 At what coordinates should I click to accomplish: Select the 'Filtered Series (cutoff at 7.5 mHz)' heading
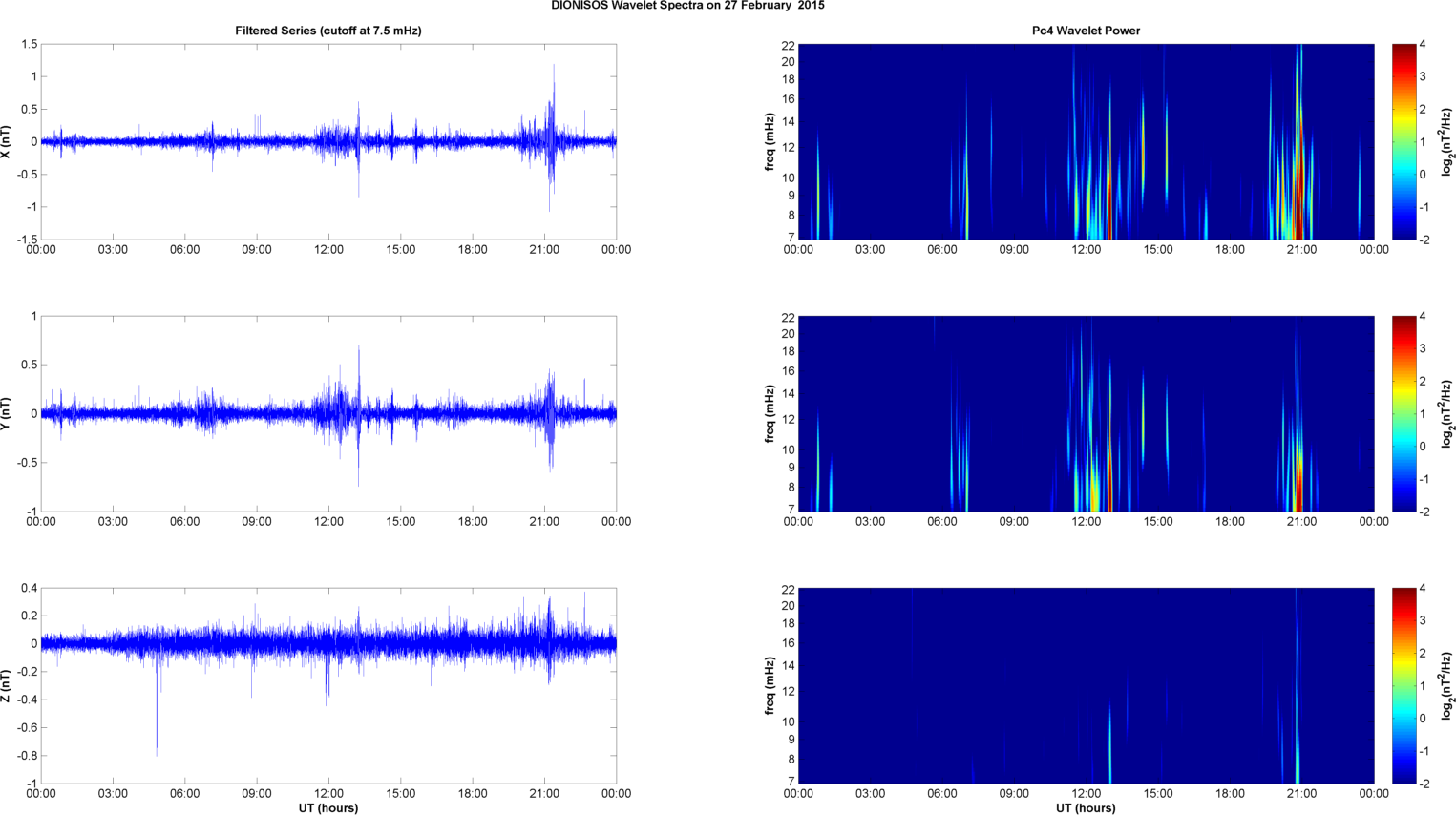pyautogui.click(x=328, y=31)
